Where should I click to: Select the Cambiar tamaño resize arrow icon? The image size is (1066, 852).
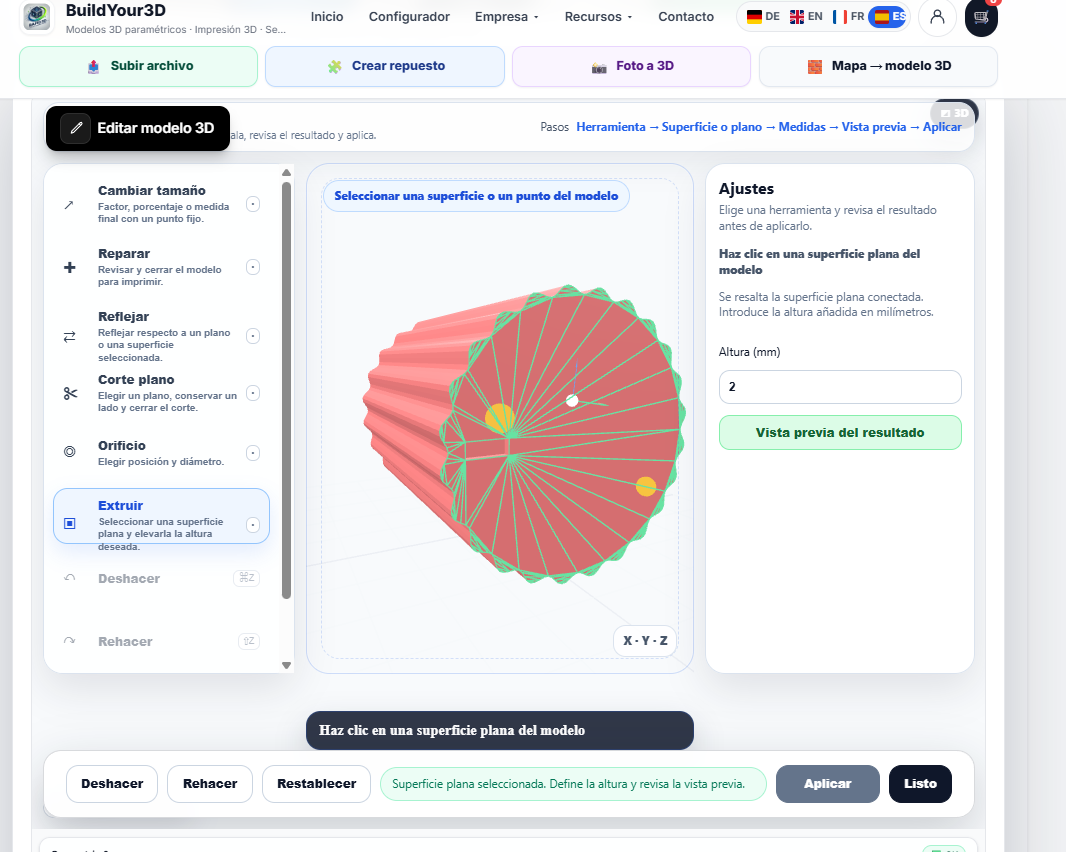tap(69, 205)
